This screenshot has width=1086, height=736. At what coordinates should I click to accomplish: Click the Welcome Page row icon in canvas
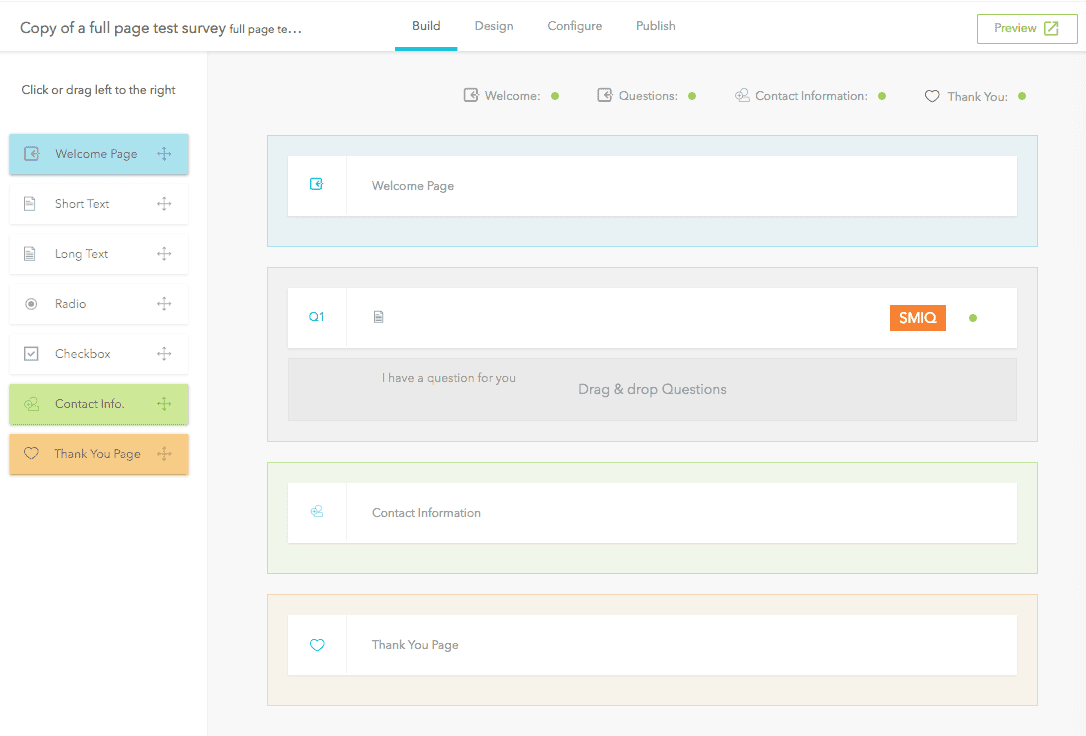pos(317,184)
